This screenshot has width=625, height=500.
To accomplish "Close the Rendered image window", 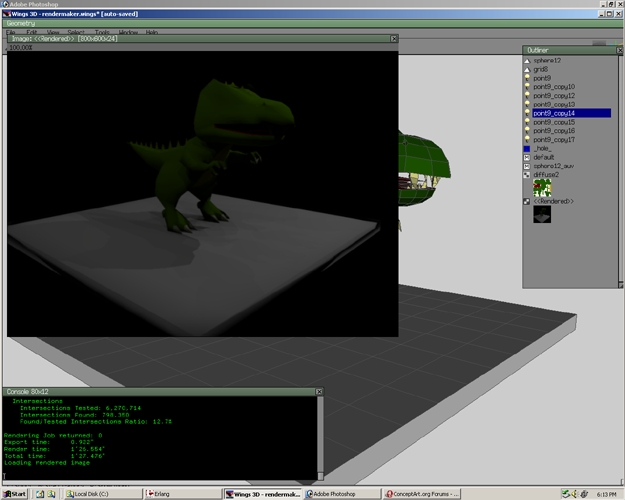I will [394, 39].
